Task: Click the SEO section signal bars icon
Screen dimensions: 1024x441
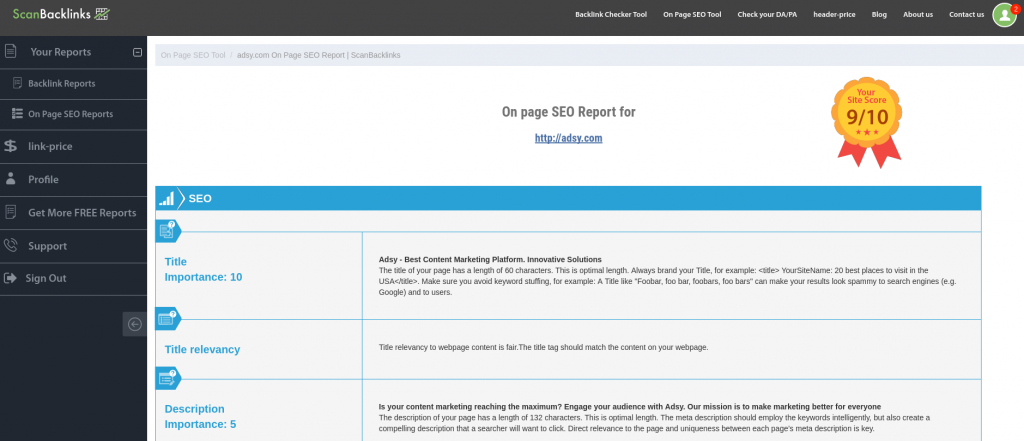Action: [x=167, y=198]
